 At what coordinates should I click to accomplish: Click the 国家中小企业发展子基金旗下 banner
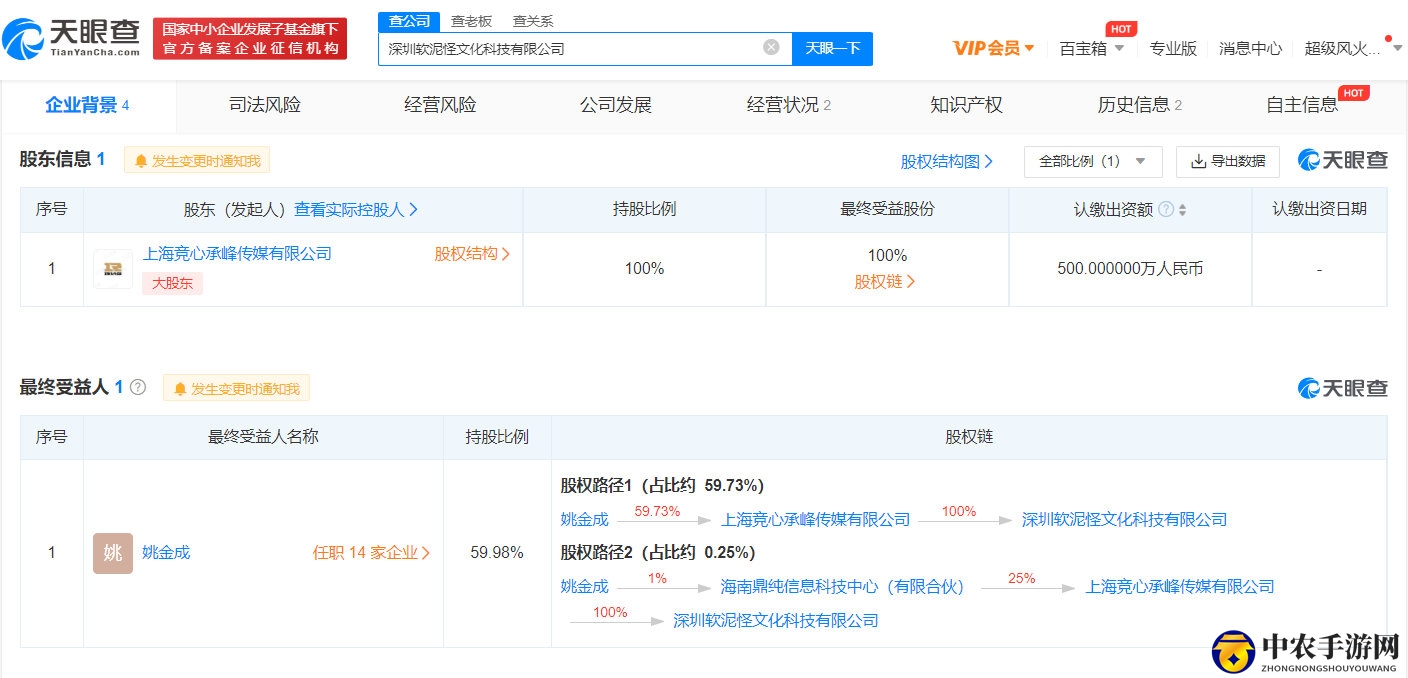coord(250,39)
